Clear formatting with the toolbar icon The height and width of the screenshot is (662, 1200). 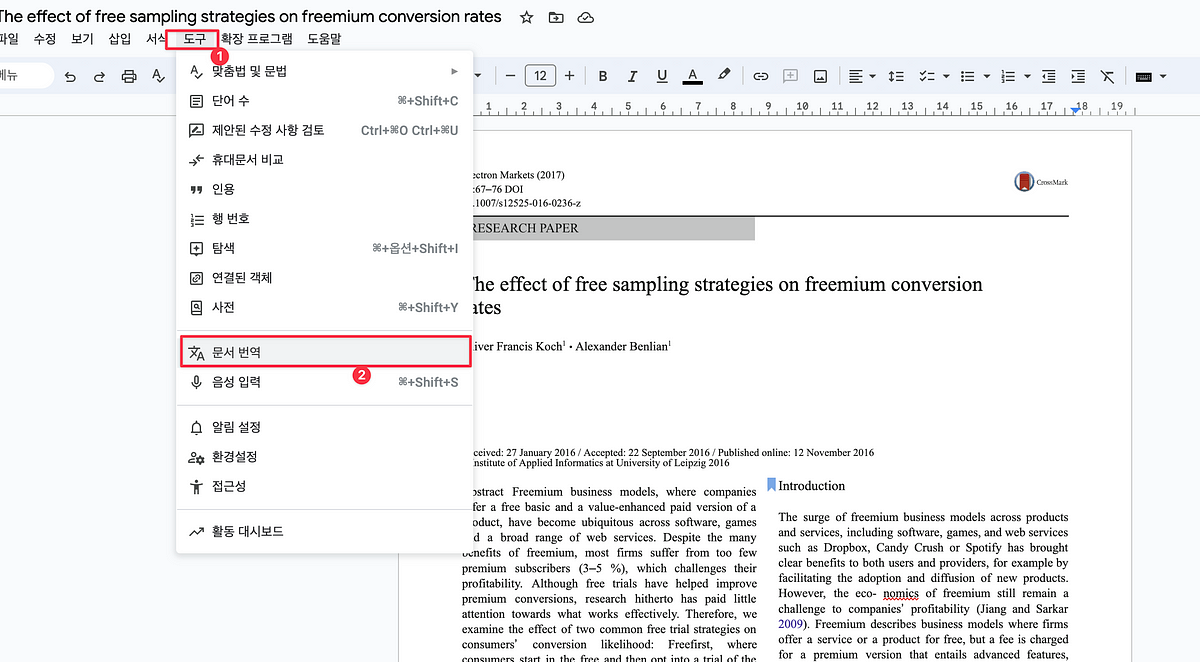(x=1107, y=76)
